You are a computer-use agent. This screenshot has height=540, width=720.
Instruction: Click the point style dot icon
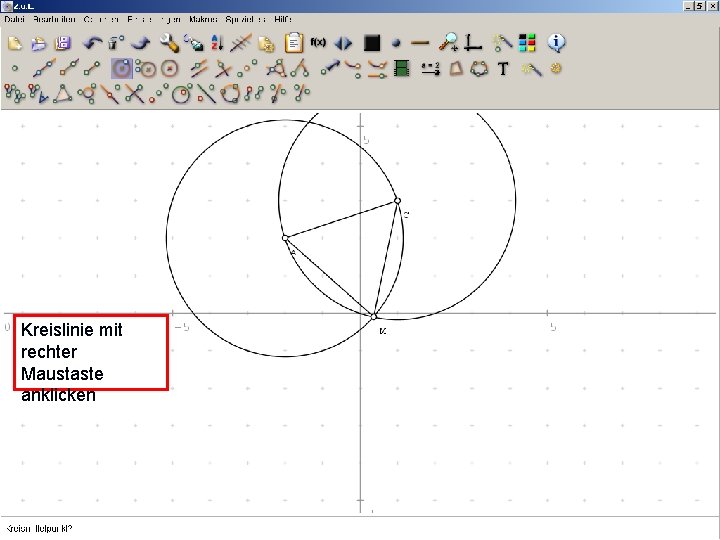pyautogui.click(x=396, y=43)
